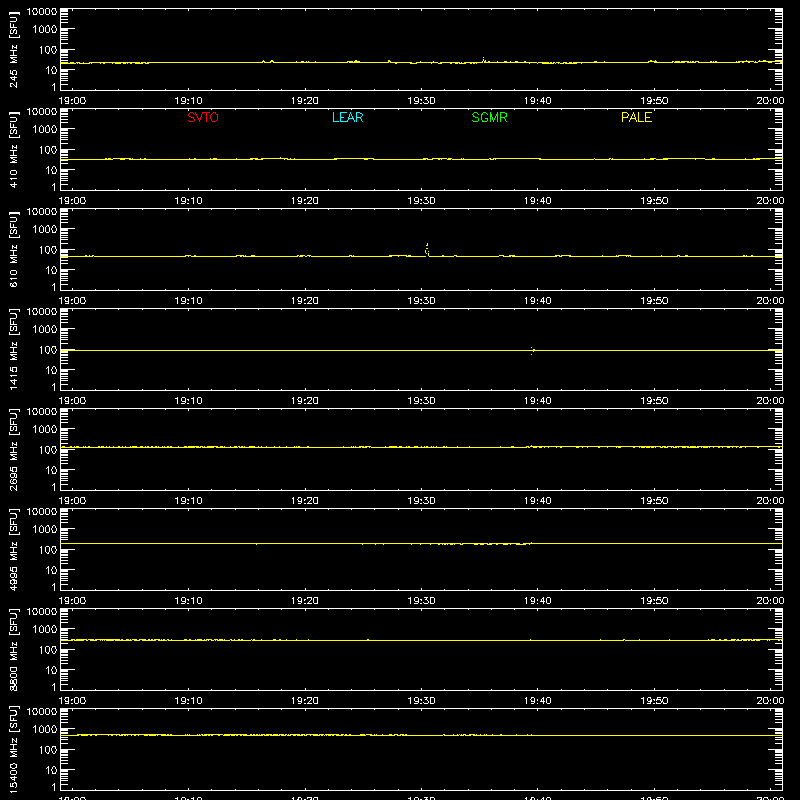Click the 10000 y-axis value on 245 MHz plot

pyautogui.click(x=42, y=12)
